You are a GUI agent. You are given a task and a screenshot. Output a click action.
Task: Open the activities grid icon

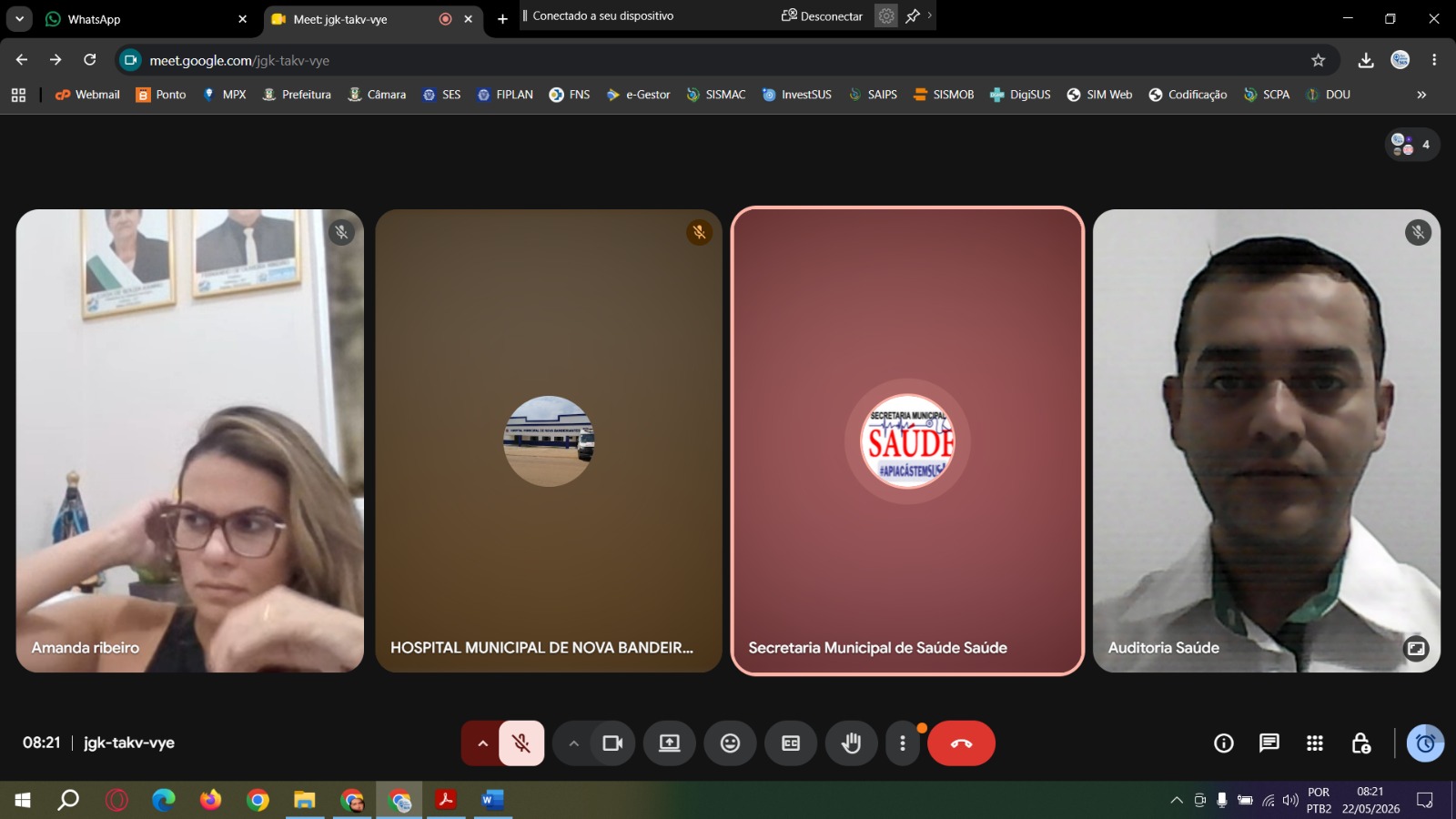pos(1314,743)
